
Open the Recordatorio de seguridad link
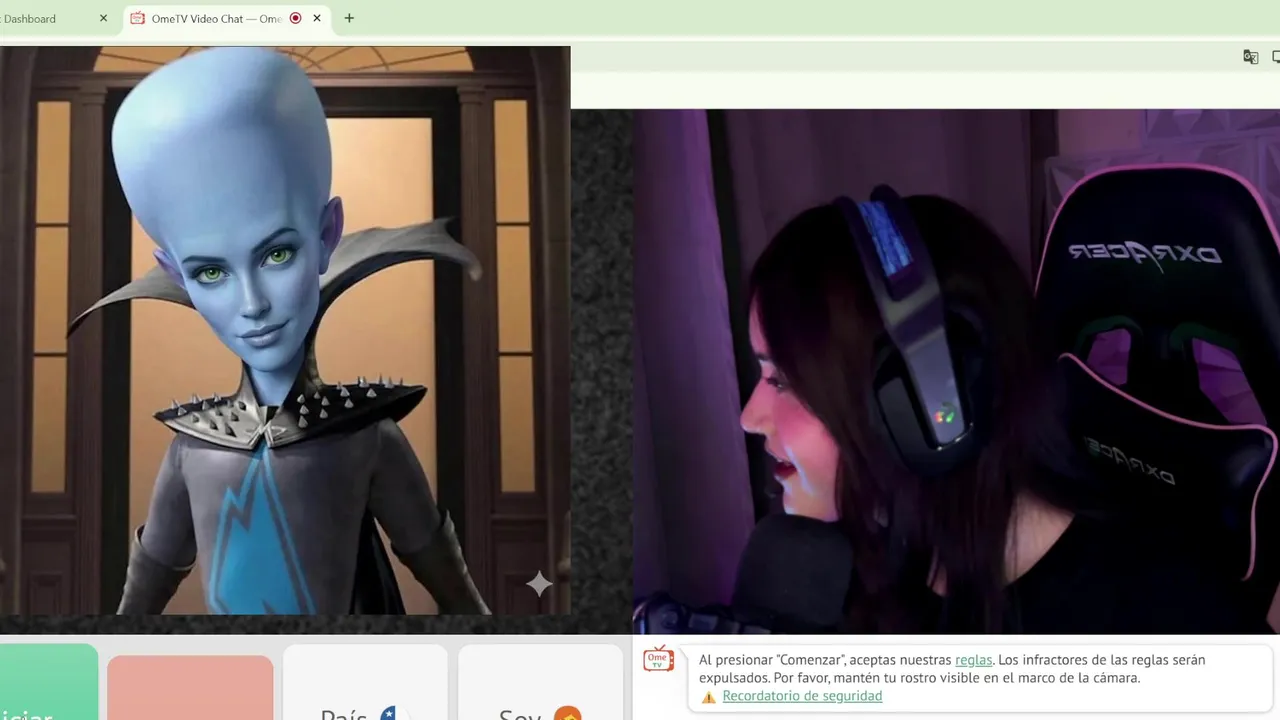pos(802,696)
